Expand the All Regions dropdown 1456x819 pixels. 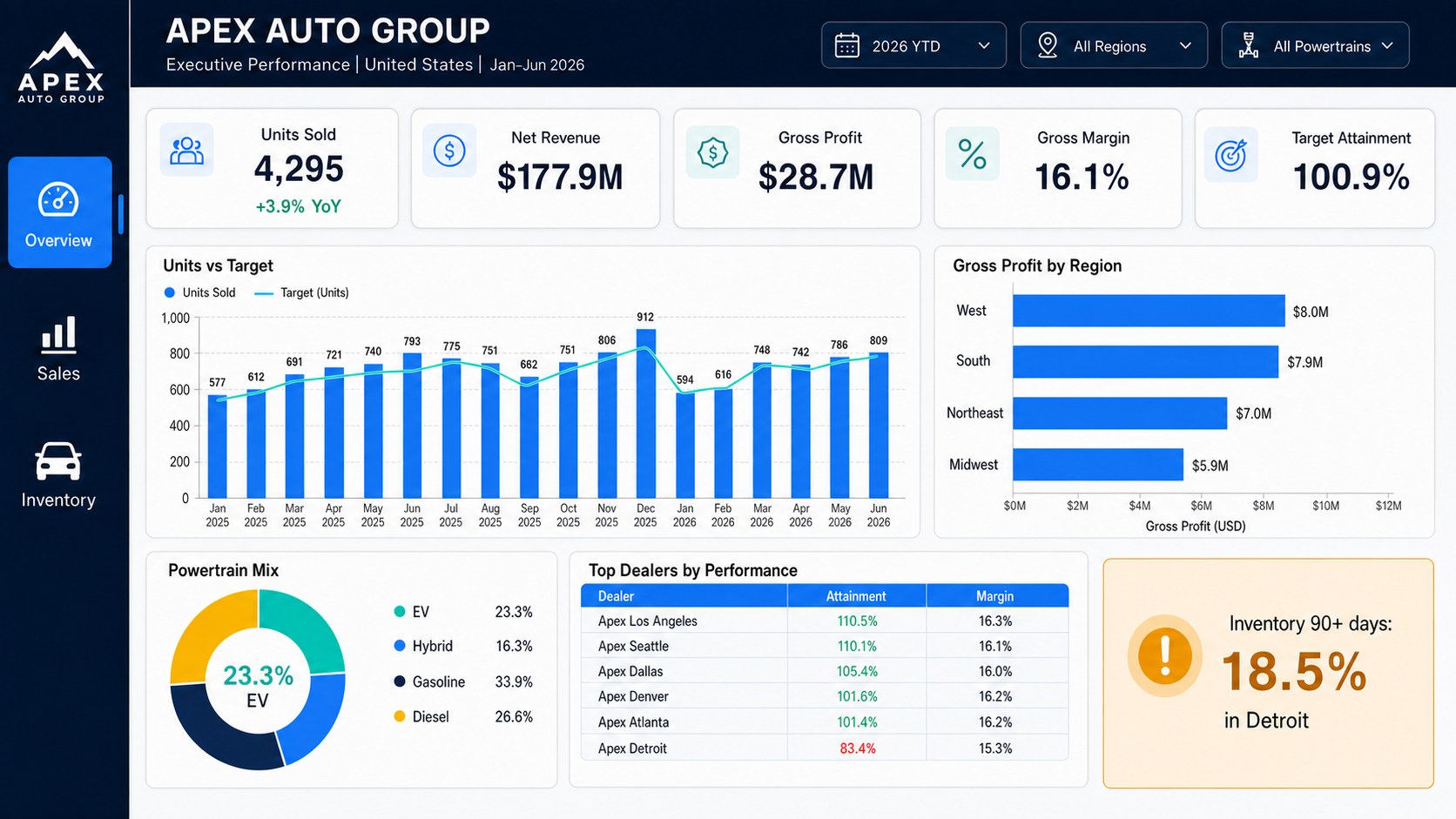[x=1114, y=45]
